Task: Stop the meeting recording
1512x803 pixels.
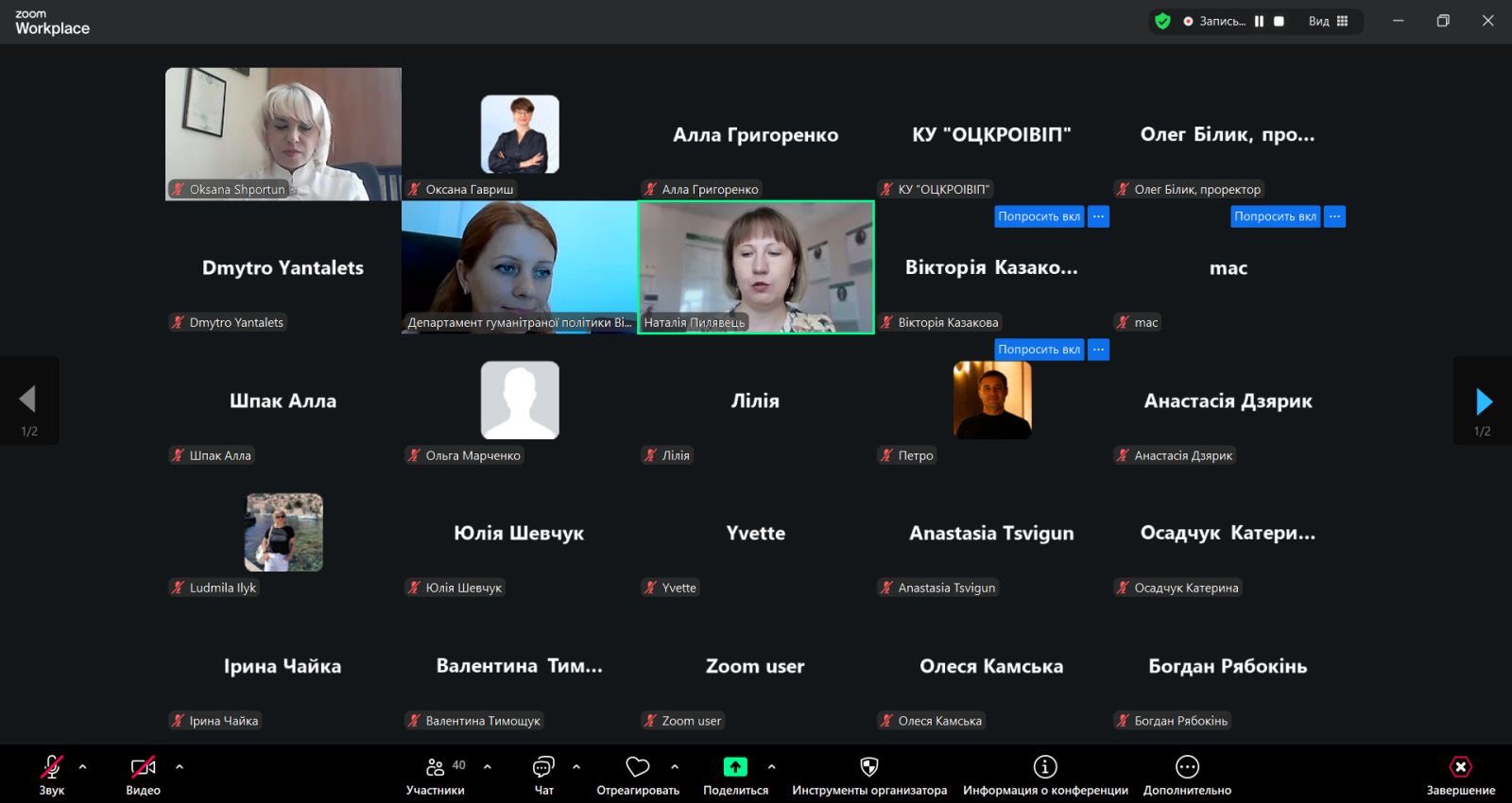Action: [x=1279, y=21]
